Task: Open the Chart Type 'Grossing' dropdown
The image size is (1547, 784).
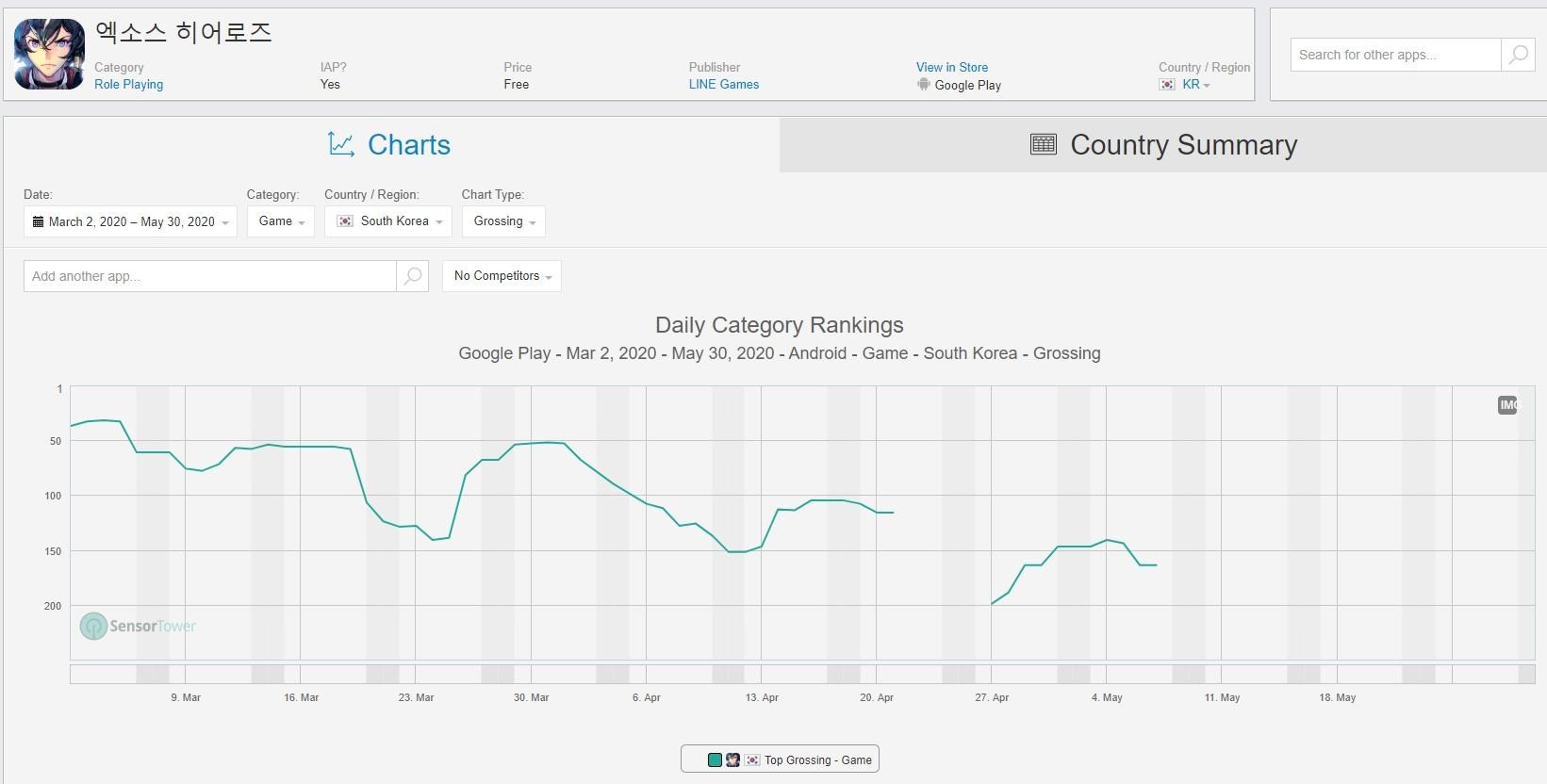Action: (503, 221)
